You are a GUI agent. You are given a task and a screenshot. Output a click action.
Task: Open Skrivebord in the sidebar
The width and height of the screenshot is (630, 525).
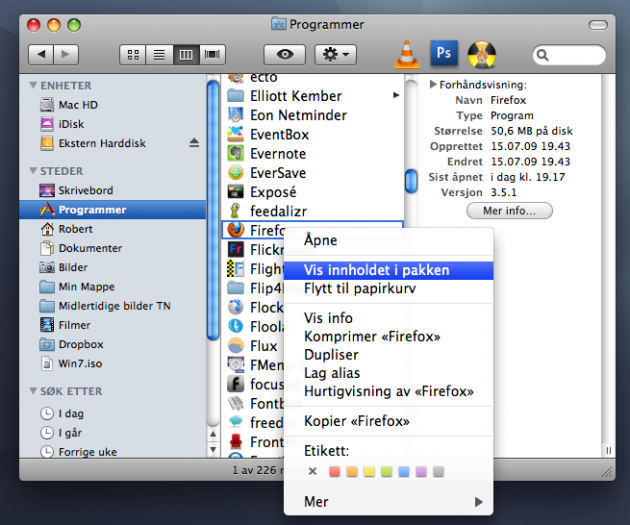point(112,190)
